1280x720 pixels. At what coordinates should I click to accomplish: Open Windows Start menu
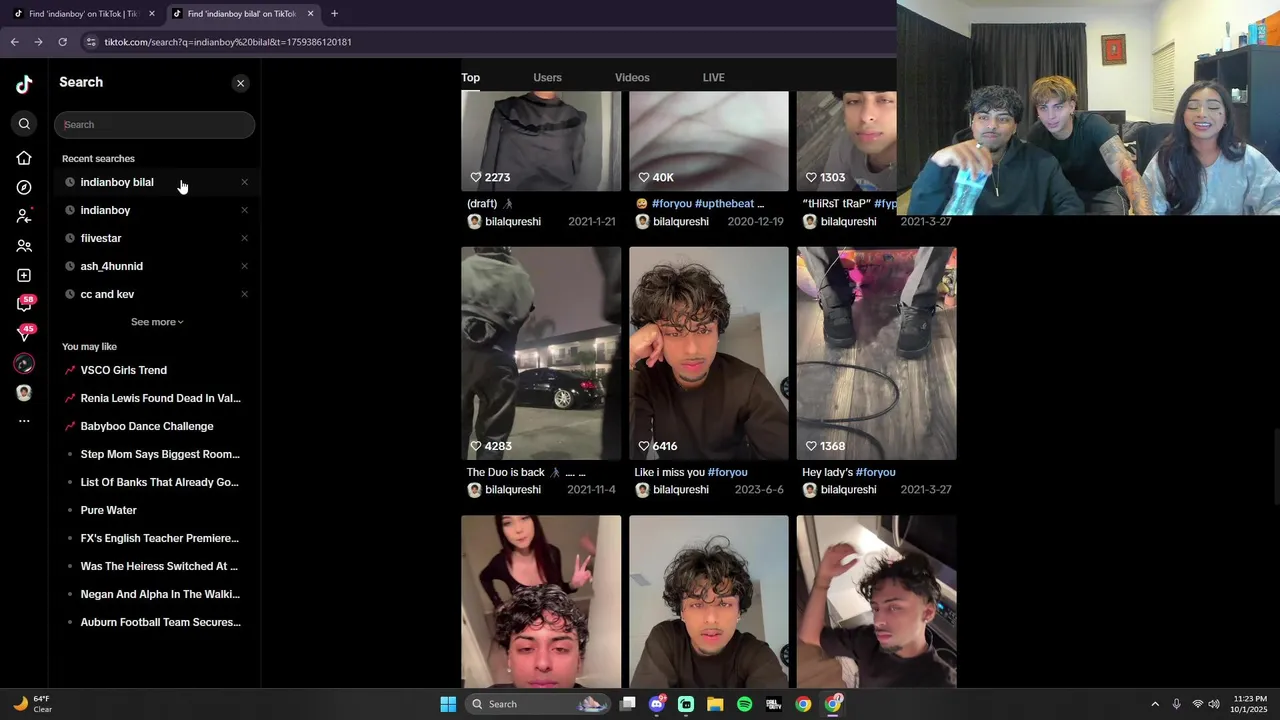pyautogui.click(x=448, y=704)
